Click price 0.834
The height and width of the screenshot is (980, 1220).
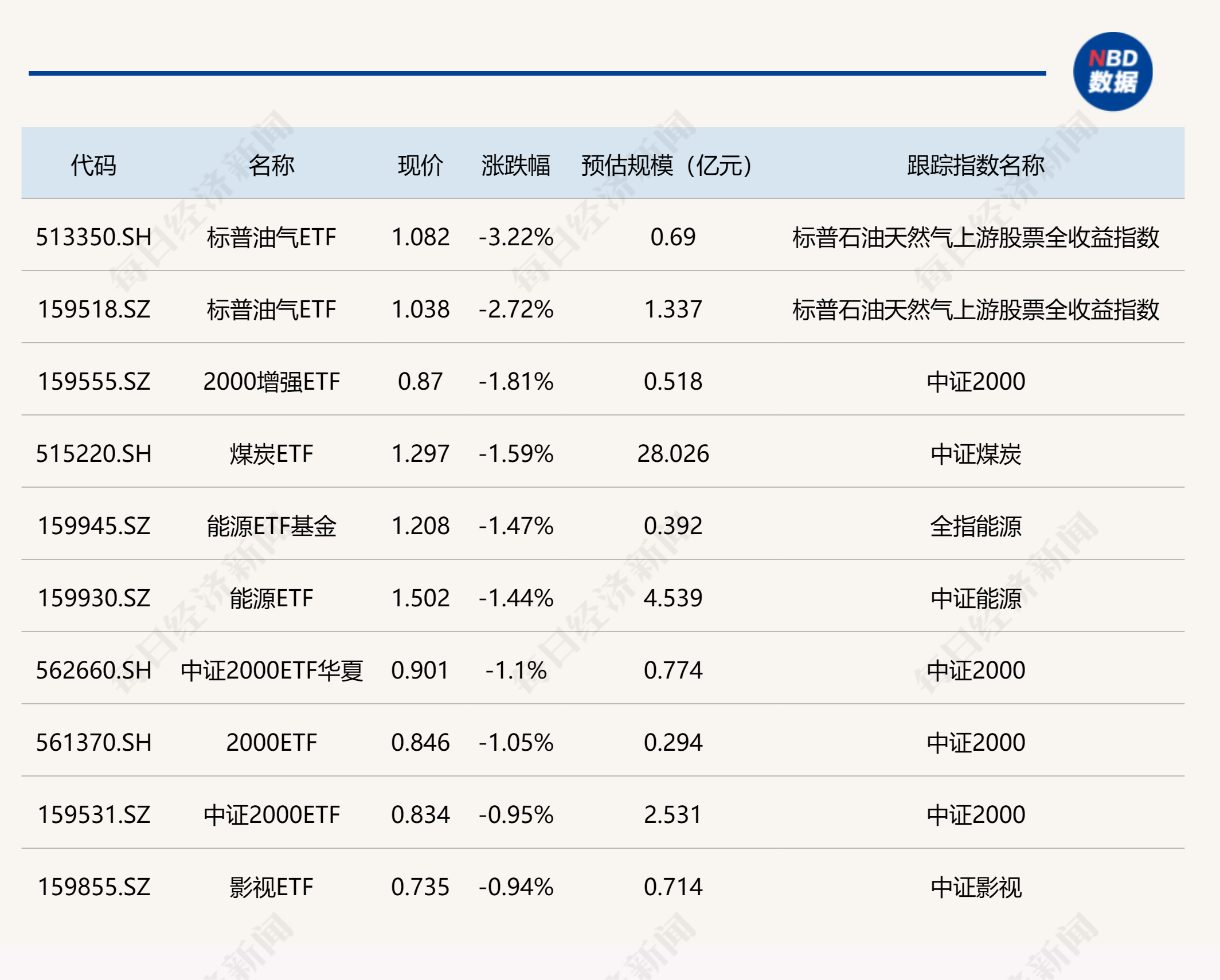(420, 815)
